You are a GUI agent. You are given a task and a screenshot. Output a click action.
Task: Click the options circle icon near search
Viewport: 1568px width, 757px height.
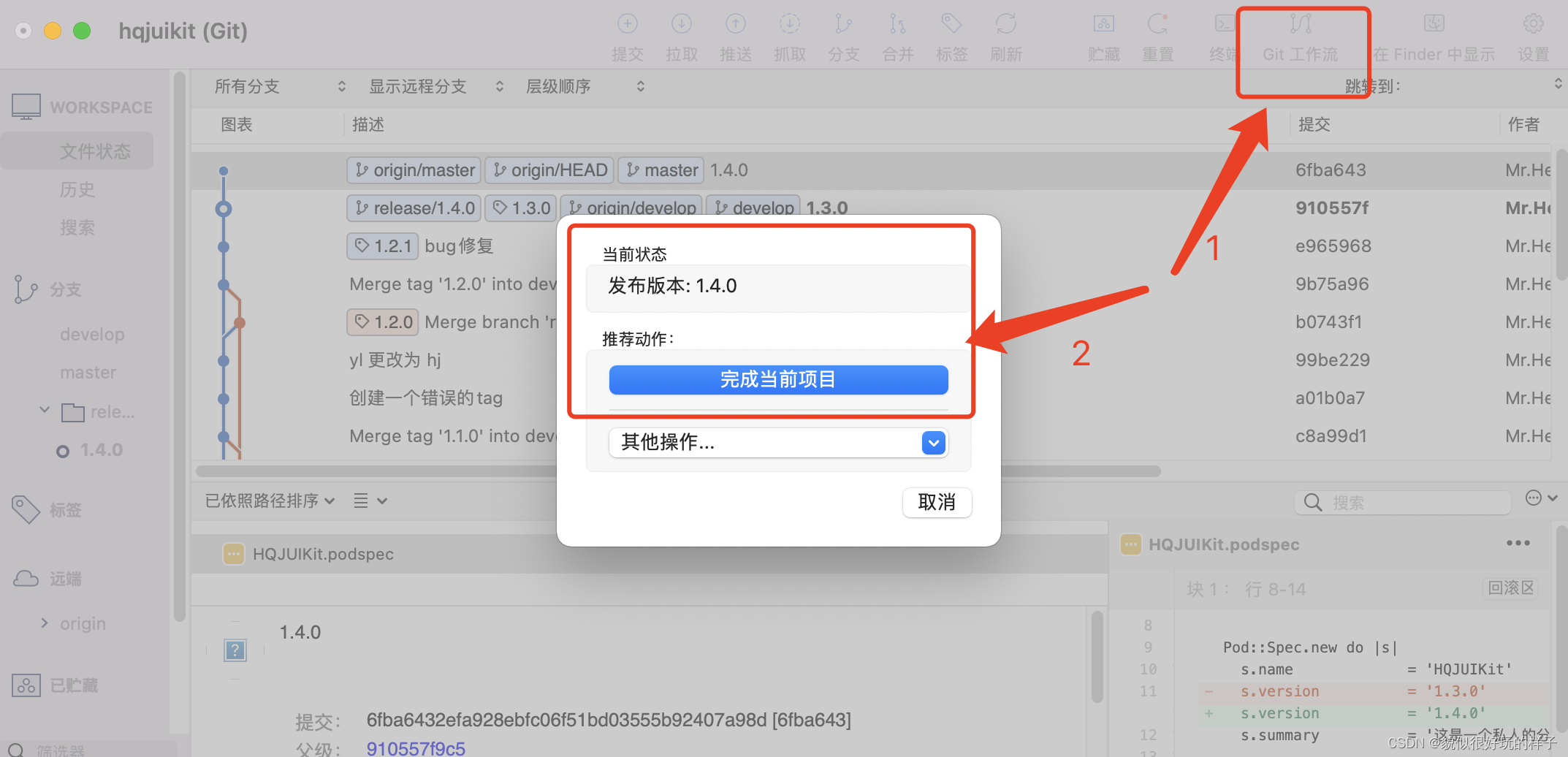[1534, 498]
